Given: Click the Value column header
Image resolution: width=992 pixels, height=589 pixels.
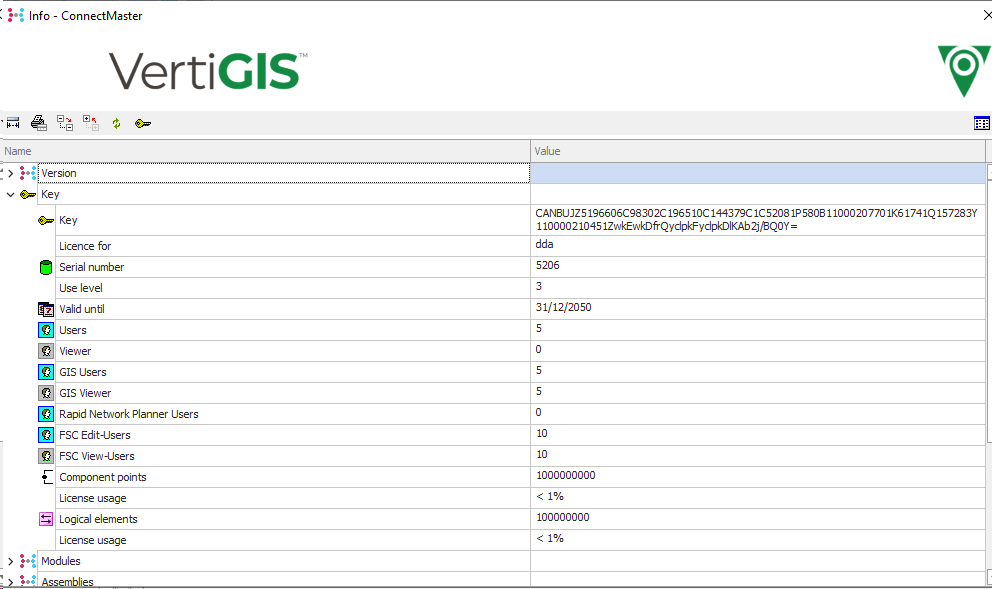Looking at the screenshot, I should point(758,151).
